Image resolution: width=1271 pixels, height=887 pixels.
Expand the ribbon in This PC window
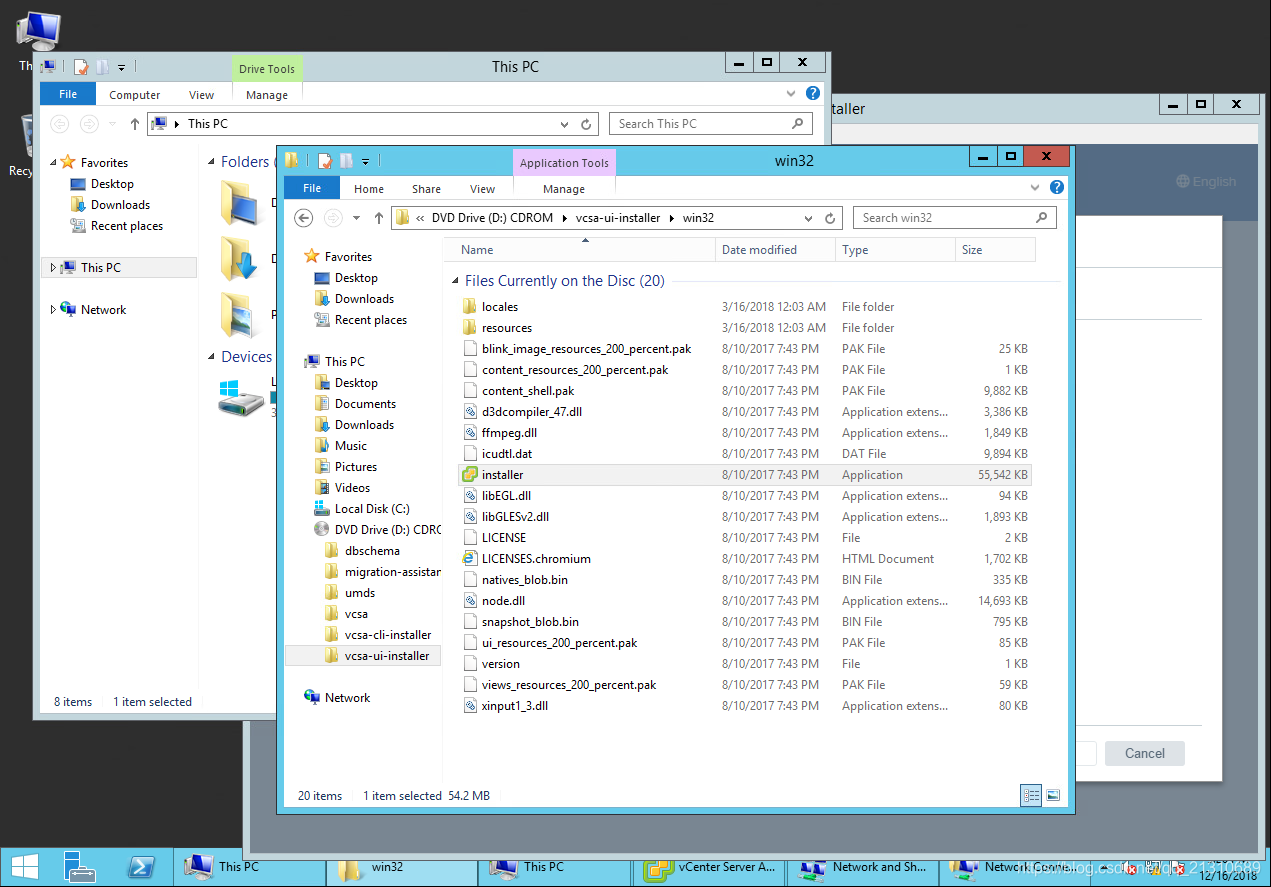[x=791, y=94]
